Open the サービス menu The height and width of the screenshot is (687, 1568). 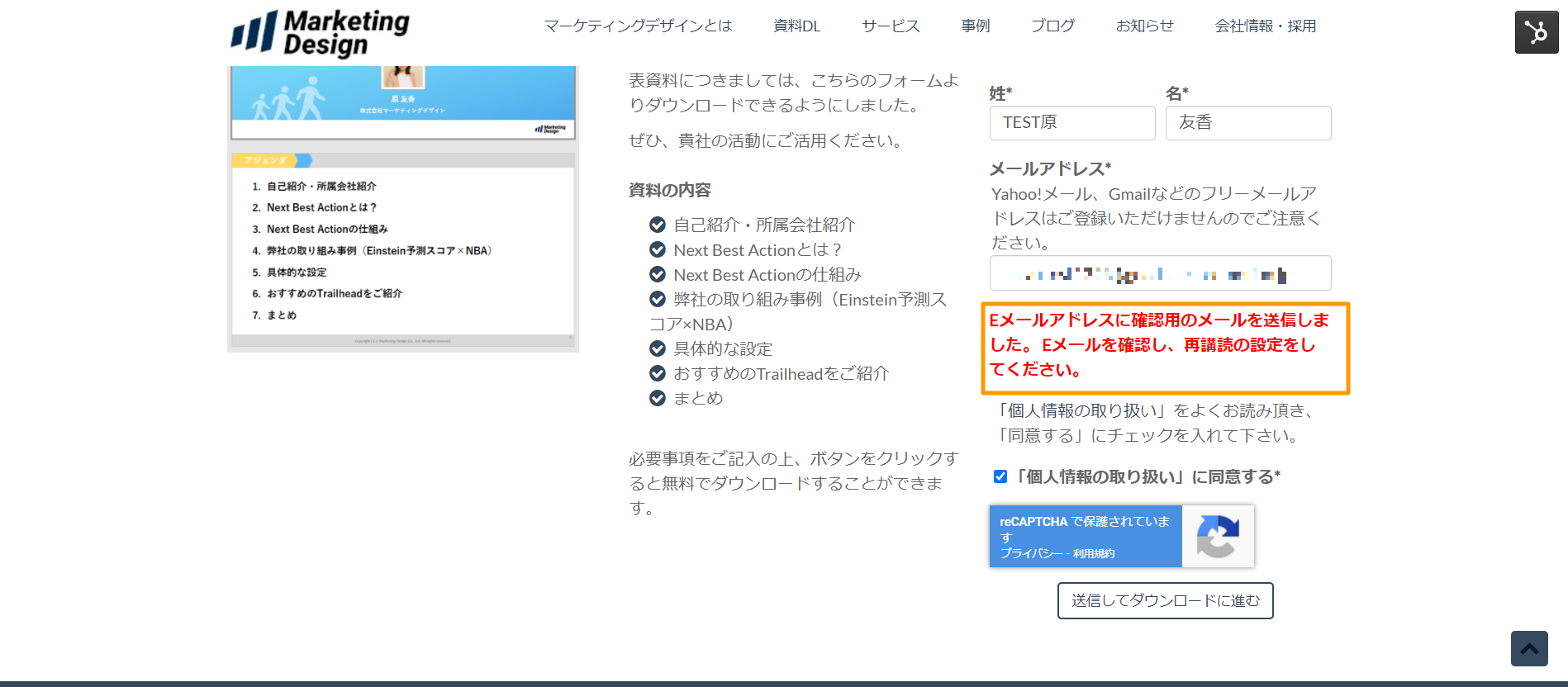[x=890, y=26]
